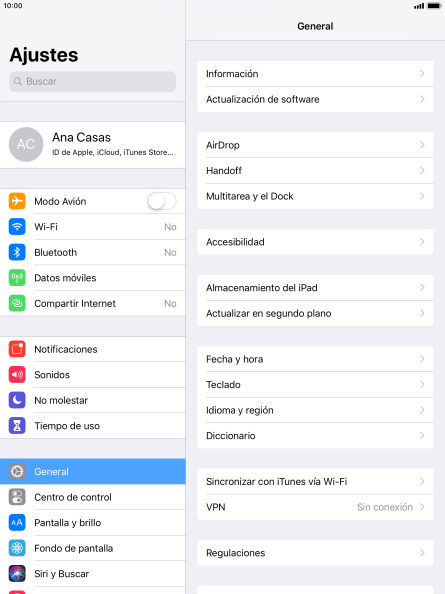Expand the Información row chevron
445x594 pixels.
click(422, 73)
